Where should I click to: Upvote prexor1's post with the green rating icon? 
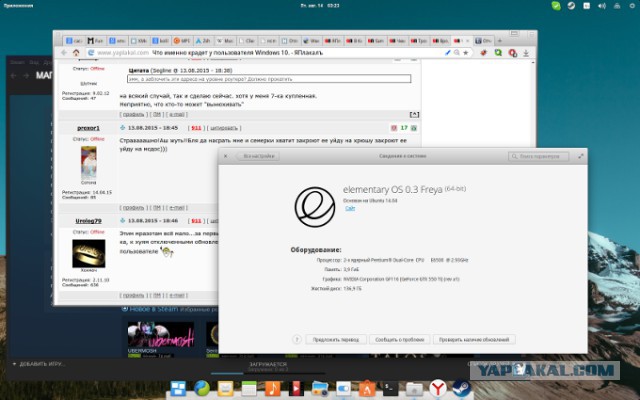point(414,128)
